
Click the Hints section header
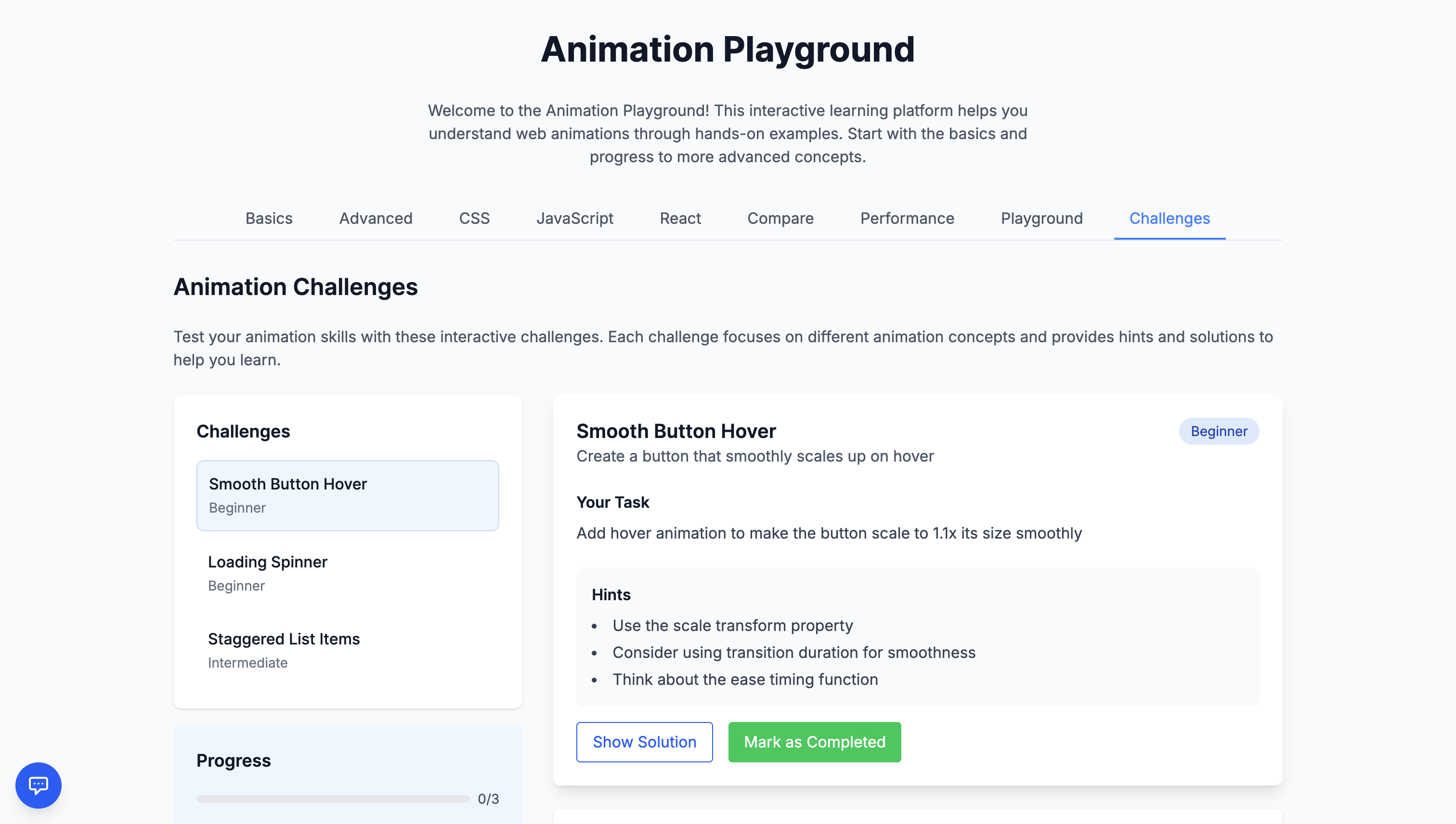pyautogui.click(x=611, y=594)
